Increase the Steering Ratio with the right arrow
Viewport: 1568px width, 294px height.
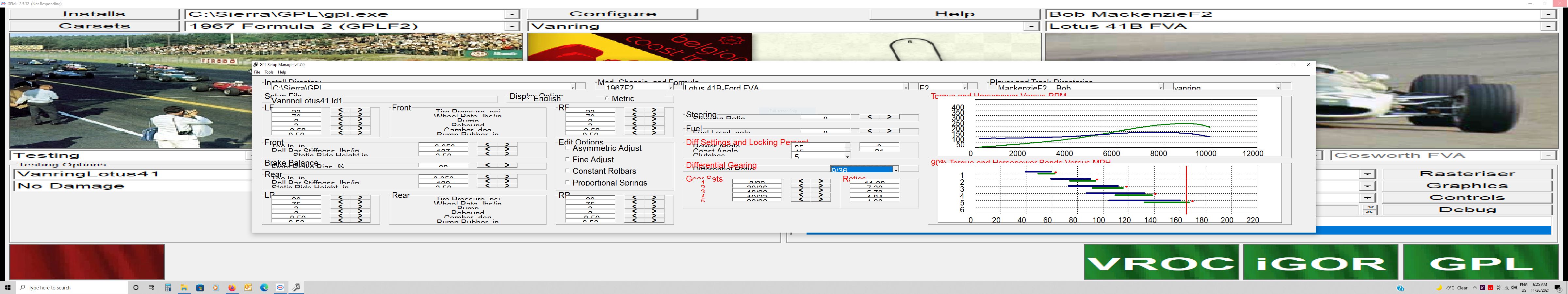click(889, 116)
